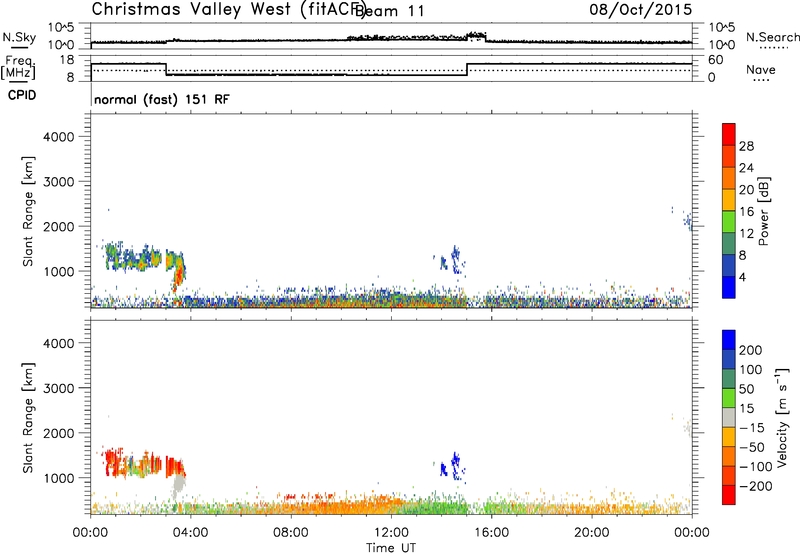Screen dimensions: 800x554
Task: Click the '08:00' time tick label
Action: click(x=291, y=533)
